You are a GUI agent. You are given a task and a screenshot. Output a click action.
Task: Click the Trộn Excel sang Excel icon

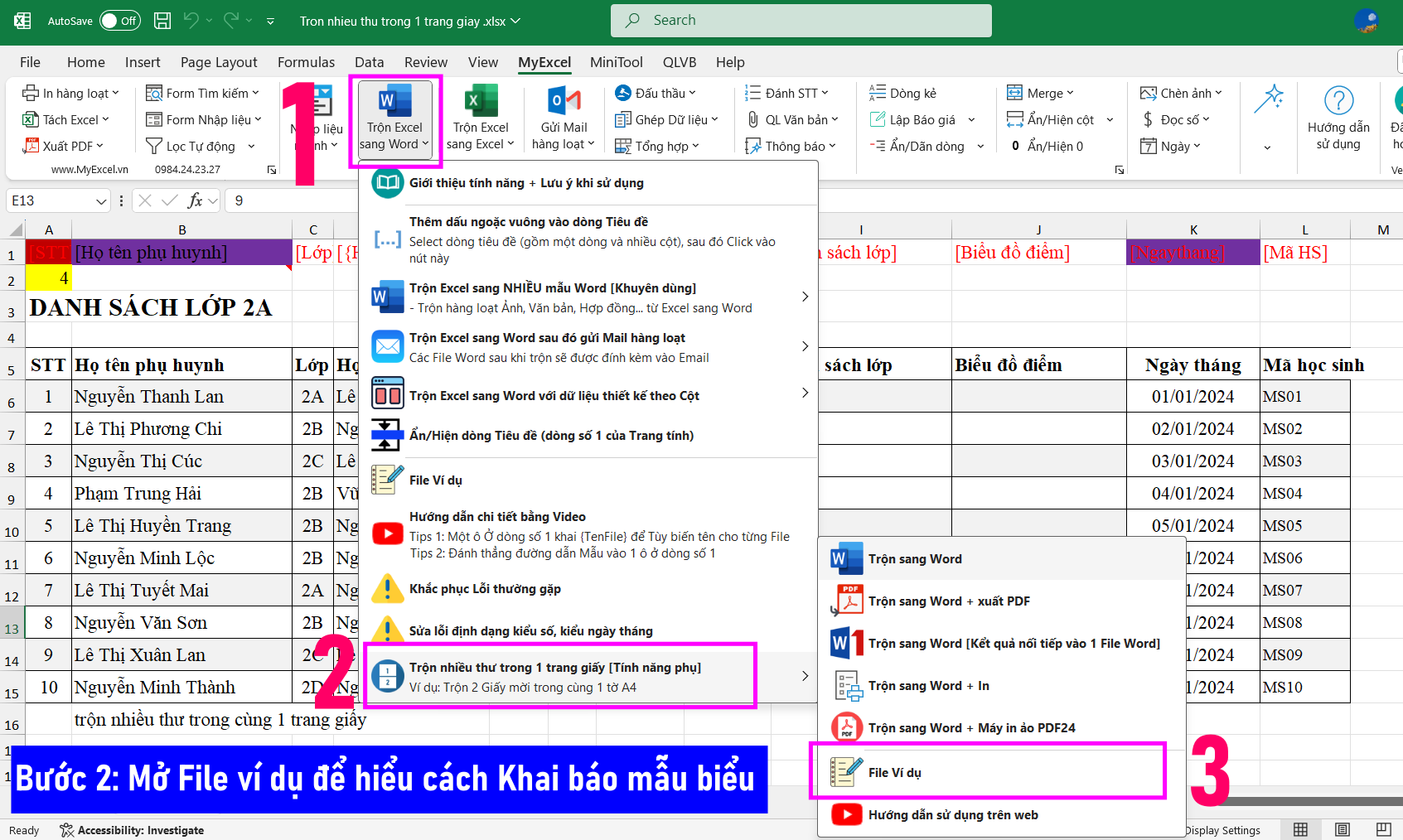tap(481, 102)
